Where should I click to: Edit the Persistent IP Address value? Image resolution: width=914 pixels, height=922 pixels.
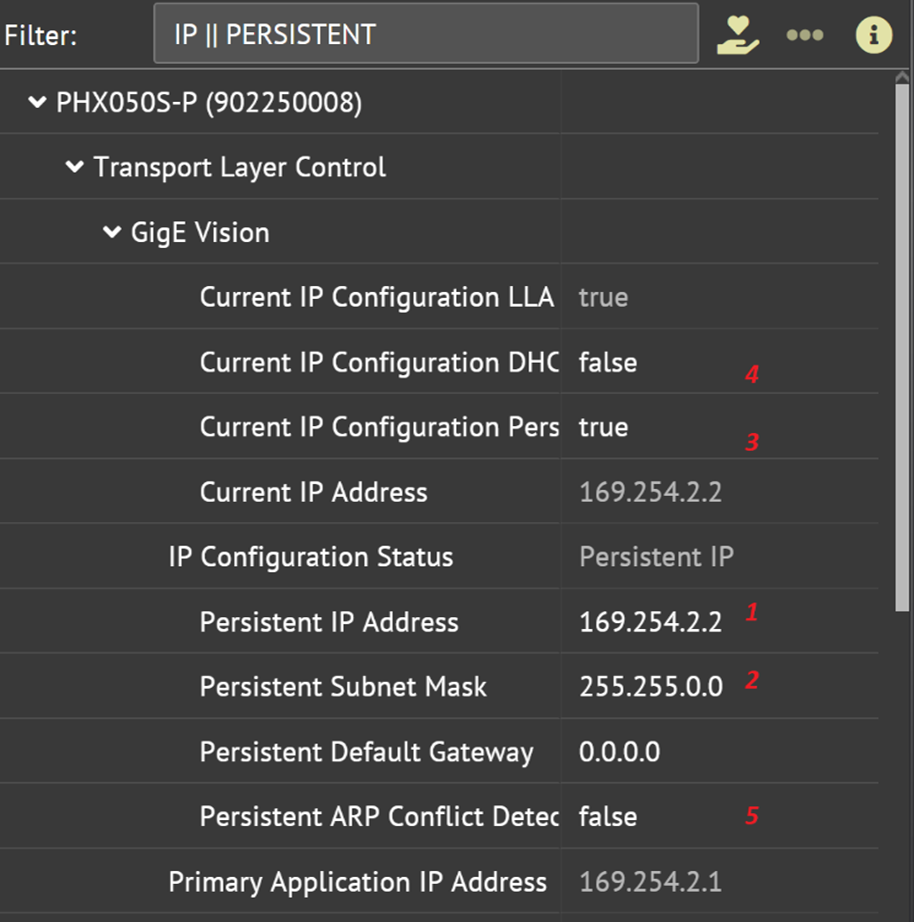click(650, 622)
